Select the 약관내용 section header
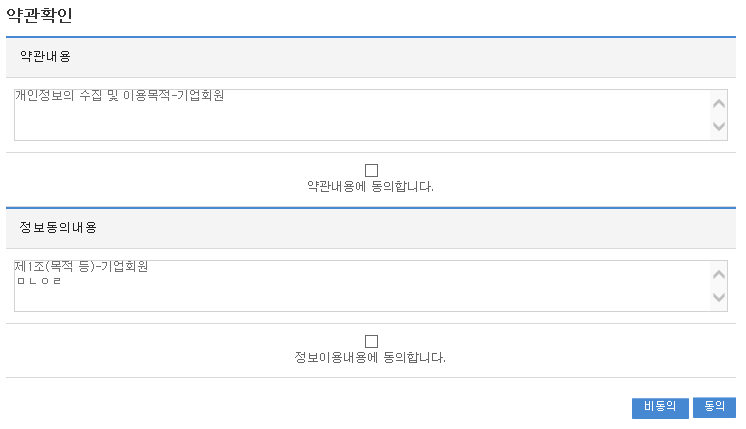This screenshot has width=746, height=429. click(46, 57)
